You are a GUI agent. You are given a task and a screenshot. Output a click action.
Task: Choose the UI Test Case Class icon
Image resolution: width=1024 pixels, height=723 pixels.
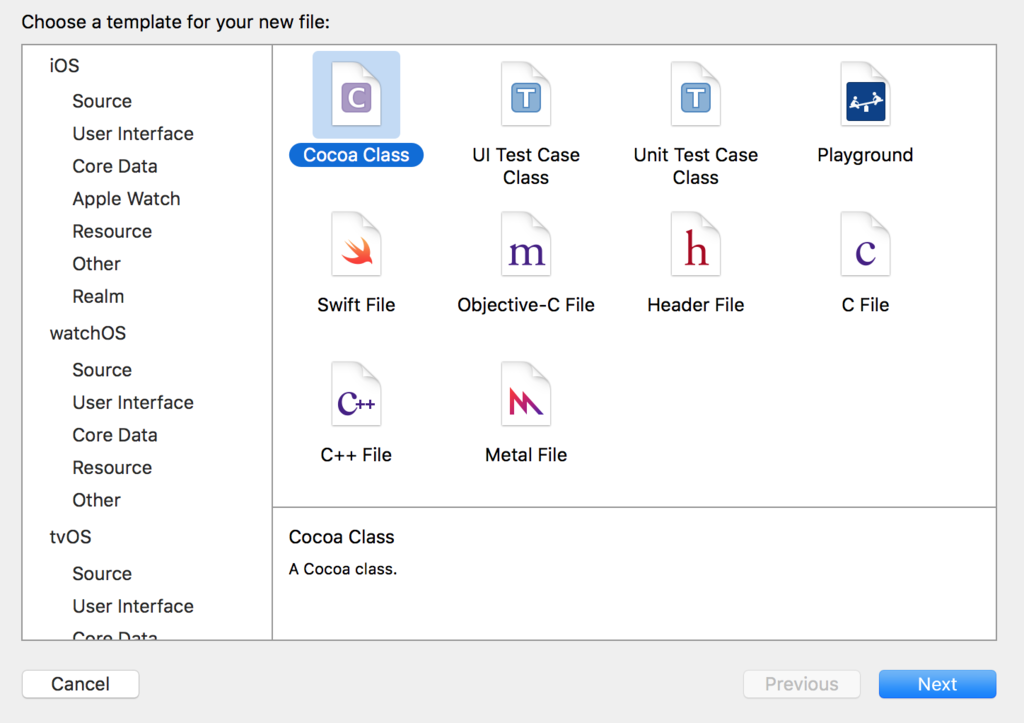coord(526,95)
